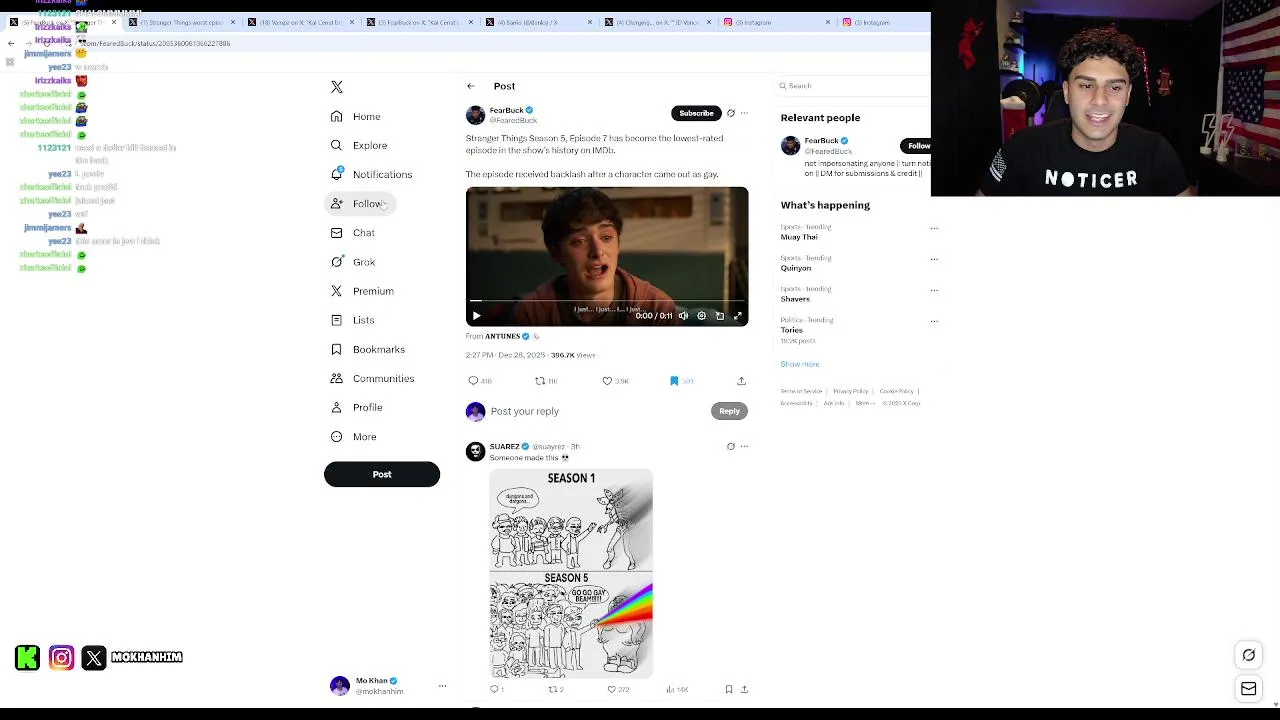The image size is (1280, 720).
Task: Open options for Shavers trend
Action: [934, 290]
